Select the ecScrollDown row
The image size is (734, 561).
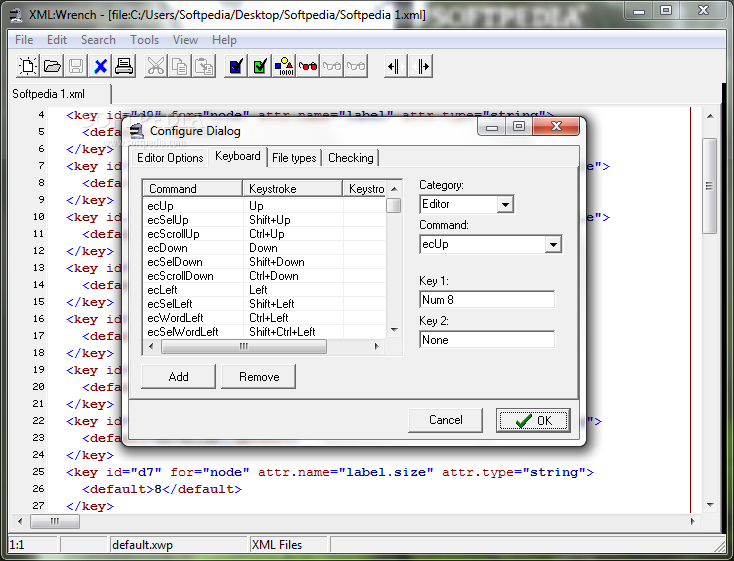point(264,276)
